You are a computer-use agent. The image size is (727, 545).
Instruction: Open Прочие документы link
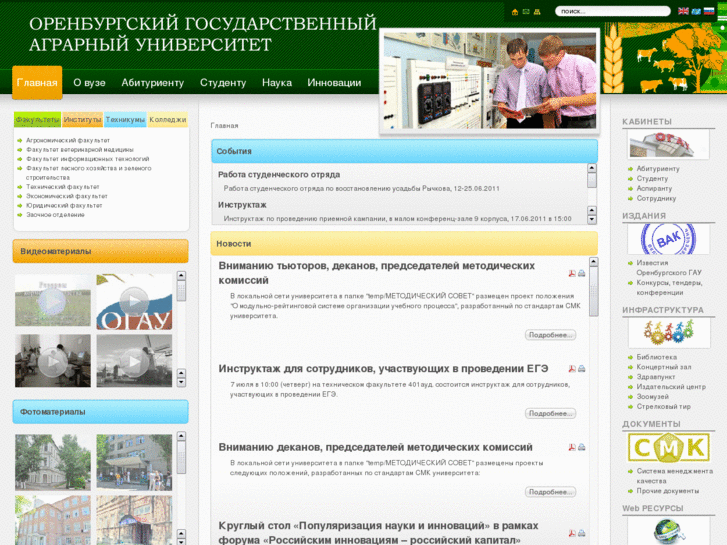tap(668, 491)
